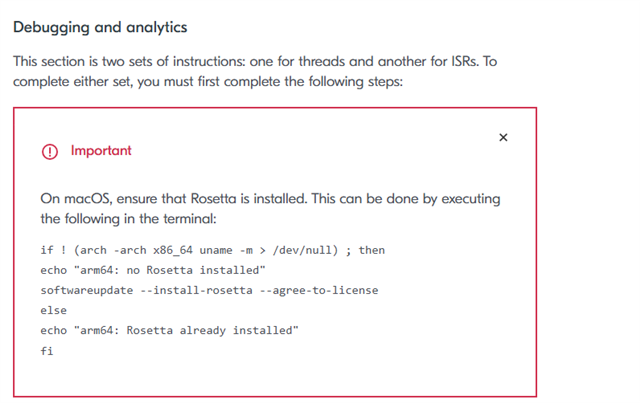Dismiss the Important notice with the X
640x403 pixels.
pos(503,138)
